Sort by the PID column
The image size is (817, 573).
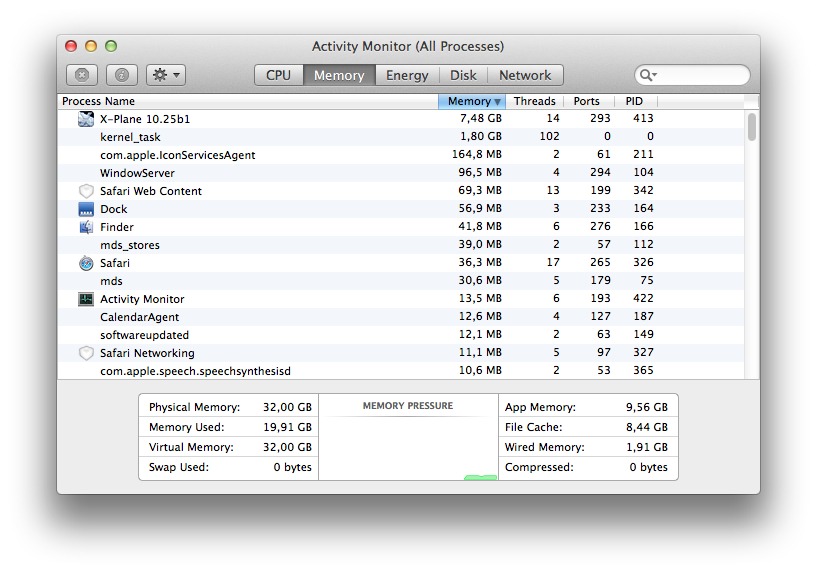click(x=635, y=101)
